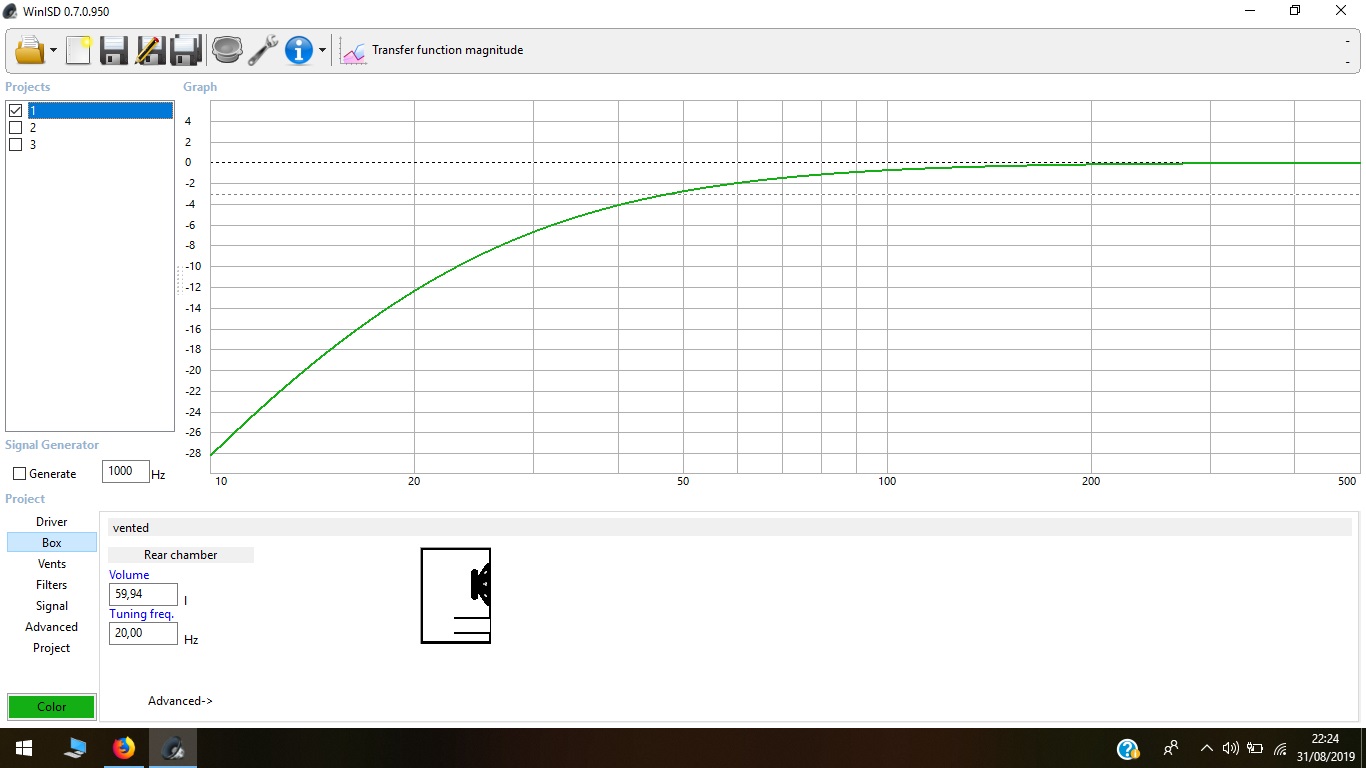This screenshot has width=1366, height=768.
Task: Click the Tuning freq. label link
Action: 142,614
